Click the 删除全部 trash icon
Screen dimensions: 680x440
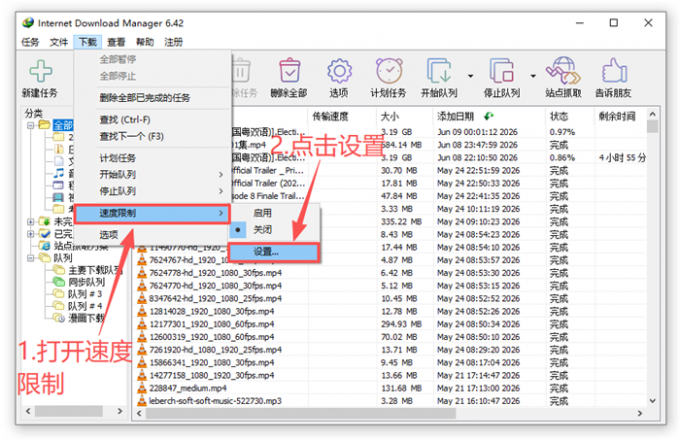click(289, 71)
